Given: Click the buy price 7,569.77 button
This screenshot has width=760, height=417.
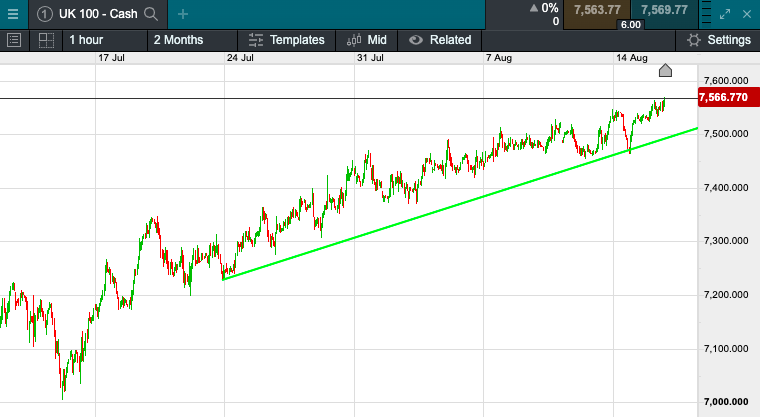Looking at the screenshot, I should click(664, 10).
